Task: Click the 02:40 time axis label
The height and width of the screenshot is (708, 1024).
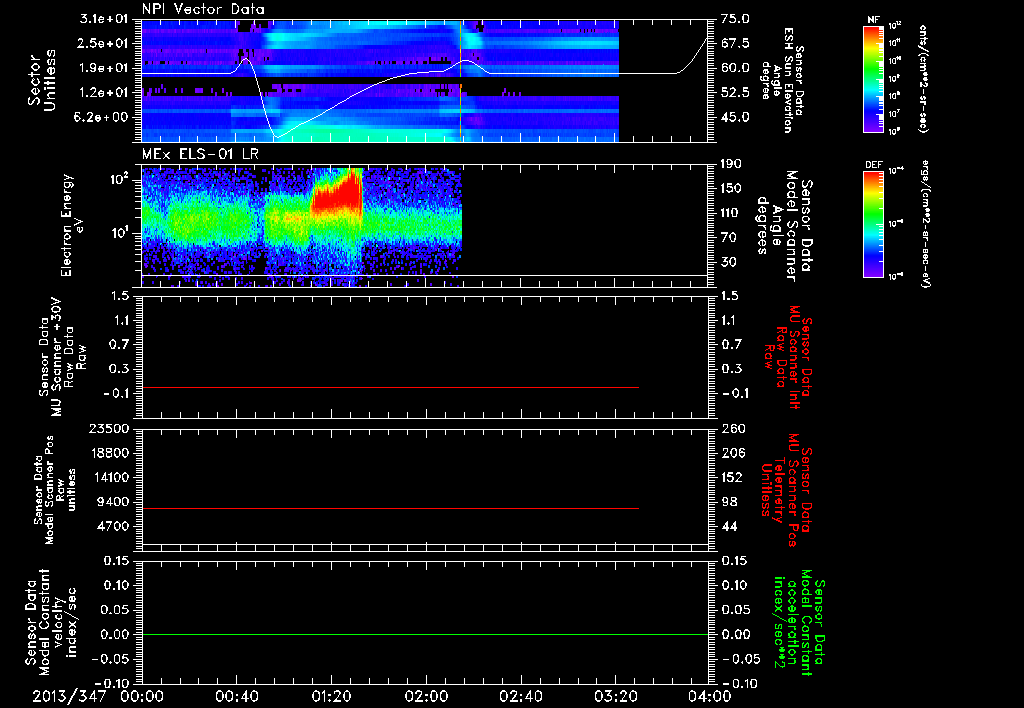Action: click(520, 696)
